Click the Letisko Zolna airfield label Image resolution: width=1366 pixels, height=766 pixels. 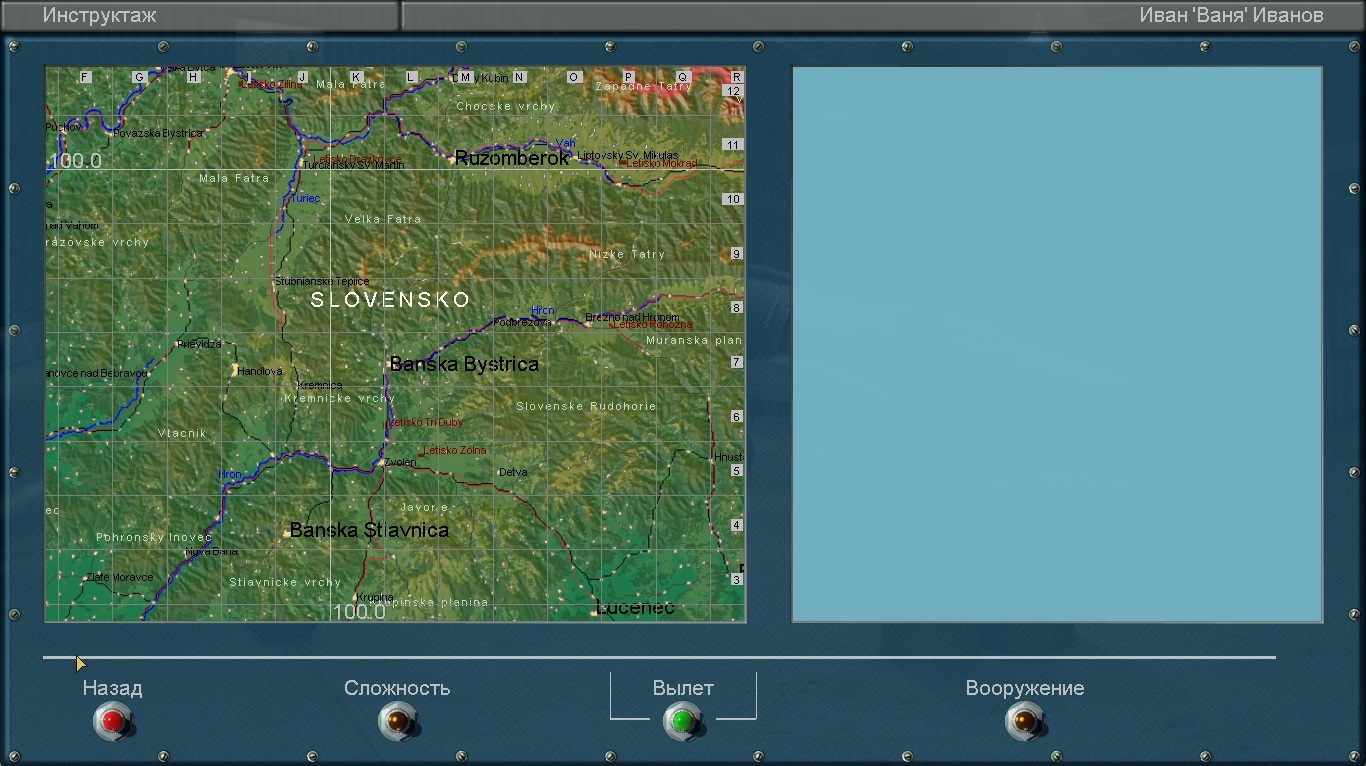coord(455,451)
